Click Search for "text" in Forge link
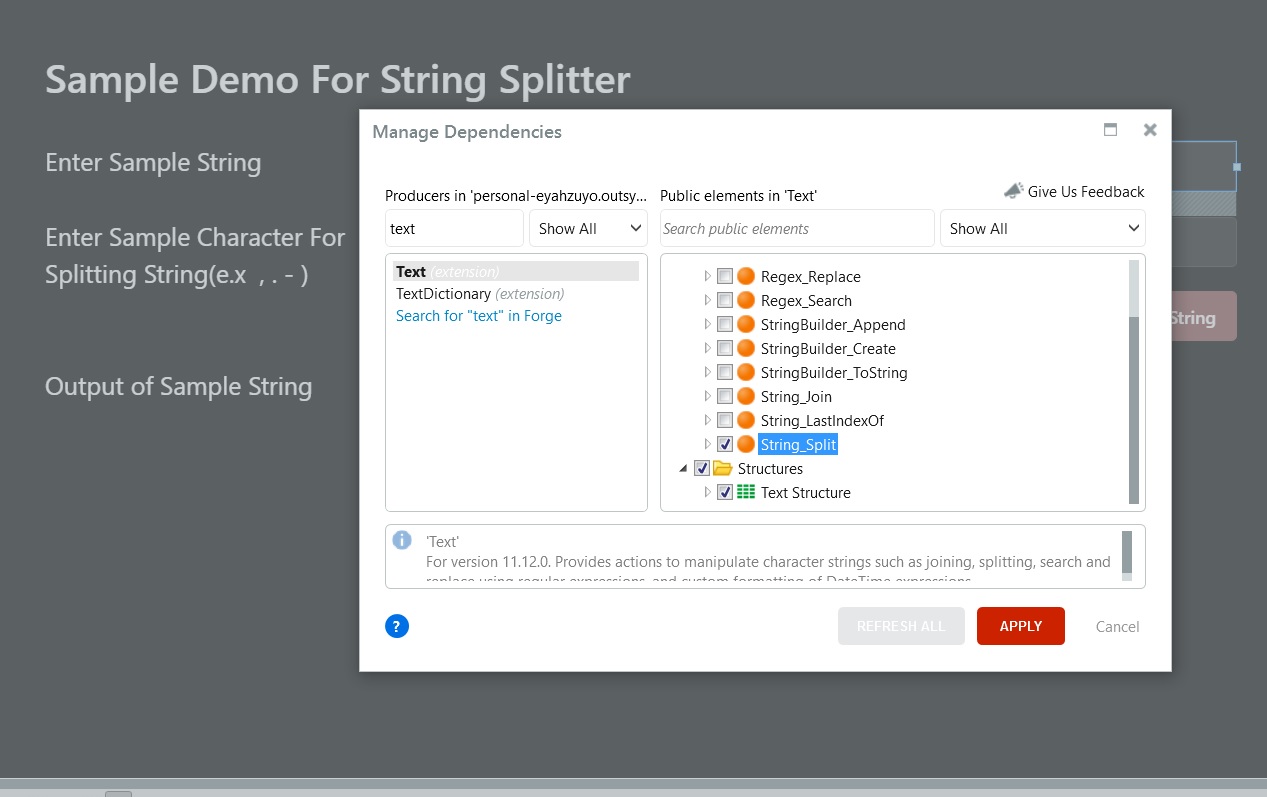The height and width of the screenshot is (797, 1267). click(479, 316)
